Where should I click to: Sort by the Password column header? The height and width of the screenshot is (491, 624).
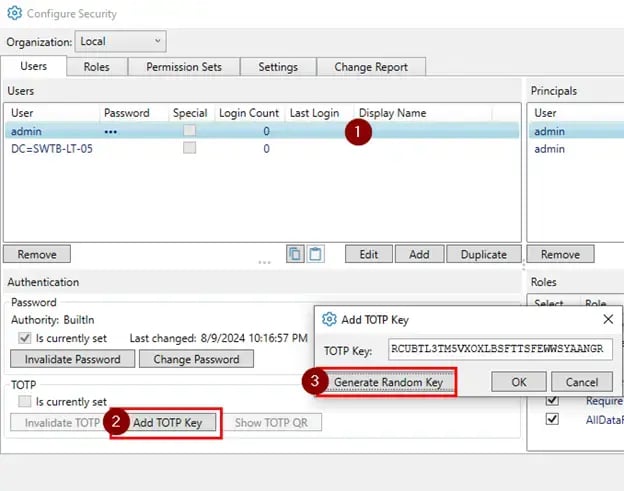133,113
